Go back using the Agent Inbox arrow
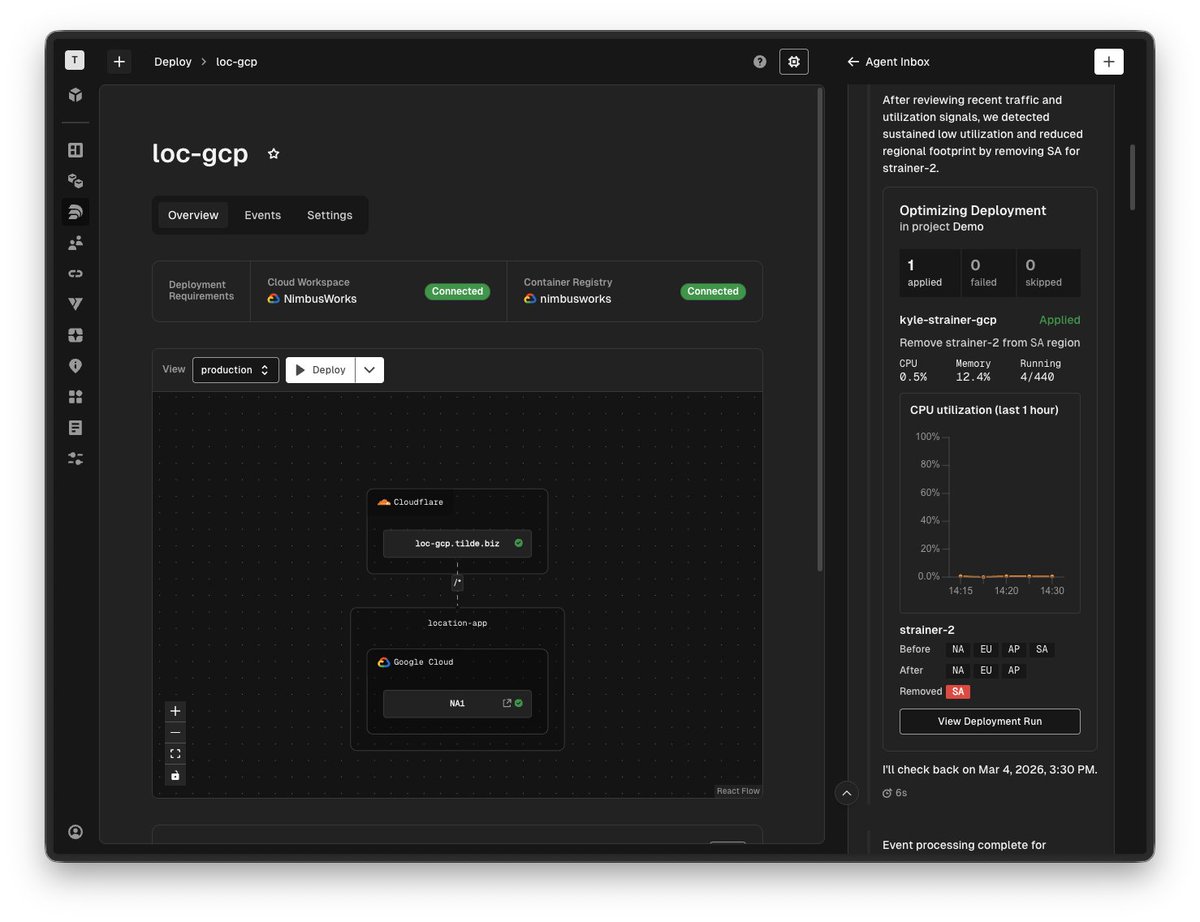Image resolution: width=1200 pixels, height=922 pixels. click(x=853, y=62)
